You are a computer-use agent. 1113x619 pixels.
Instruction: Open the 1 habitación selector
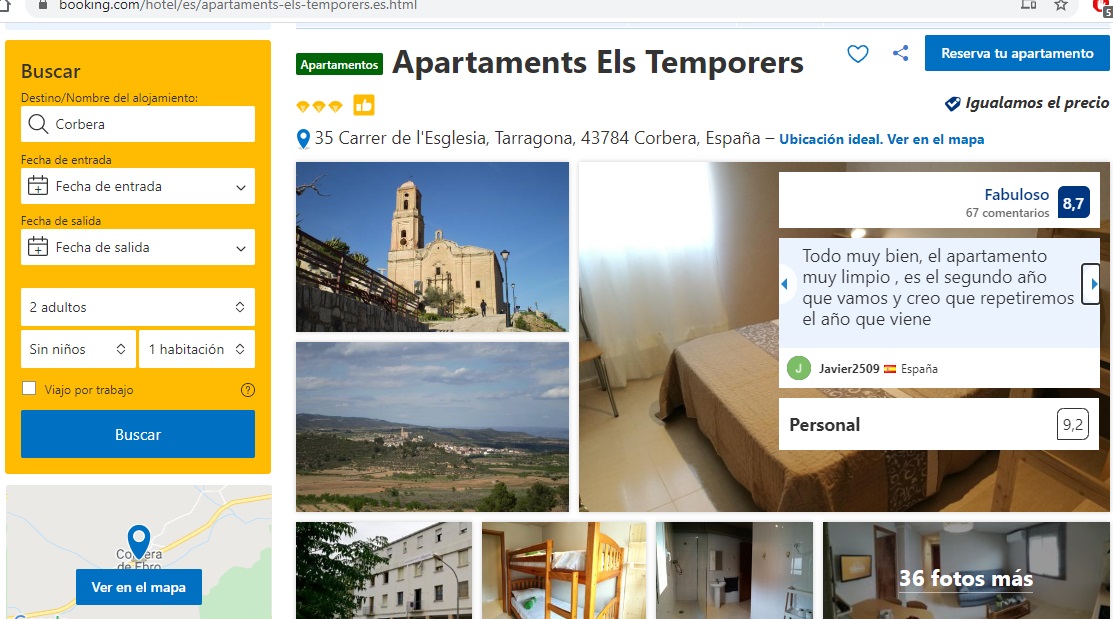tap(197, 349)
